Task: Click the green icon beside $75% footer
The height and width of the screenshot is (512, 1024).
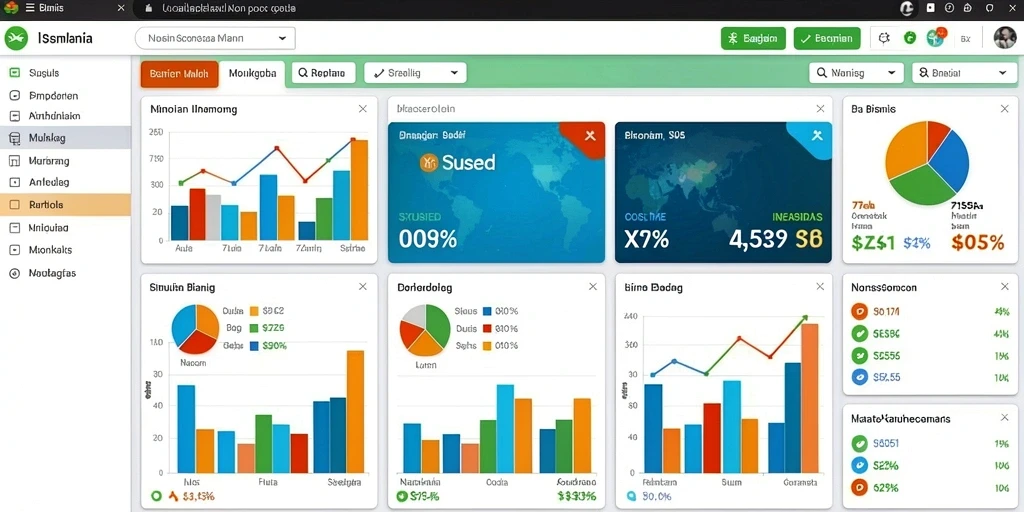Action: click(x=402, y=496)
